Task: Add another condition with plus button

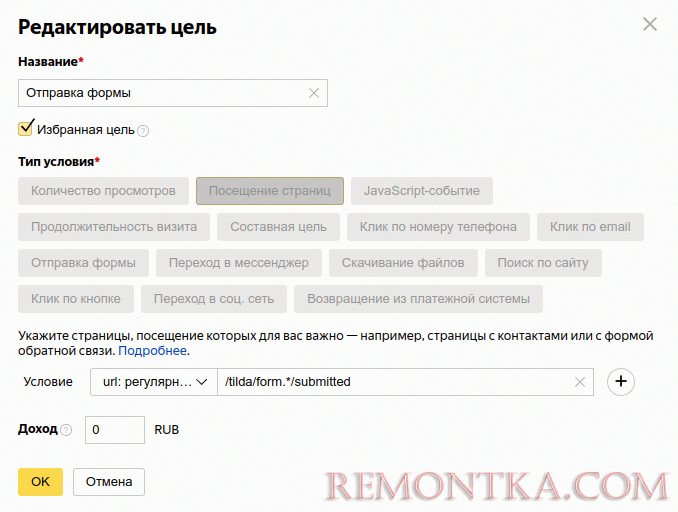Action: pos(620,381)
